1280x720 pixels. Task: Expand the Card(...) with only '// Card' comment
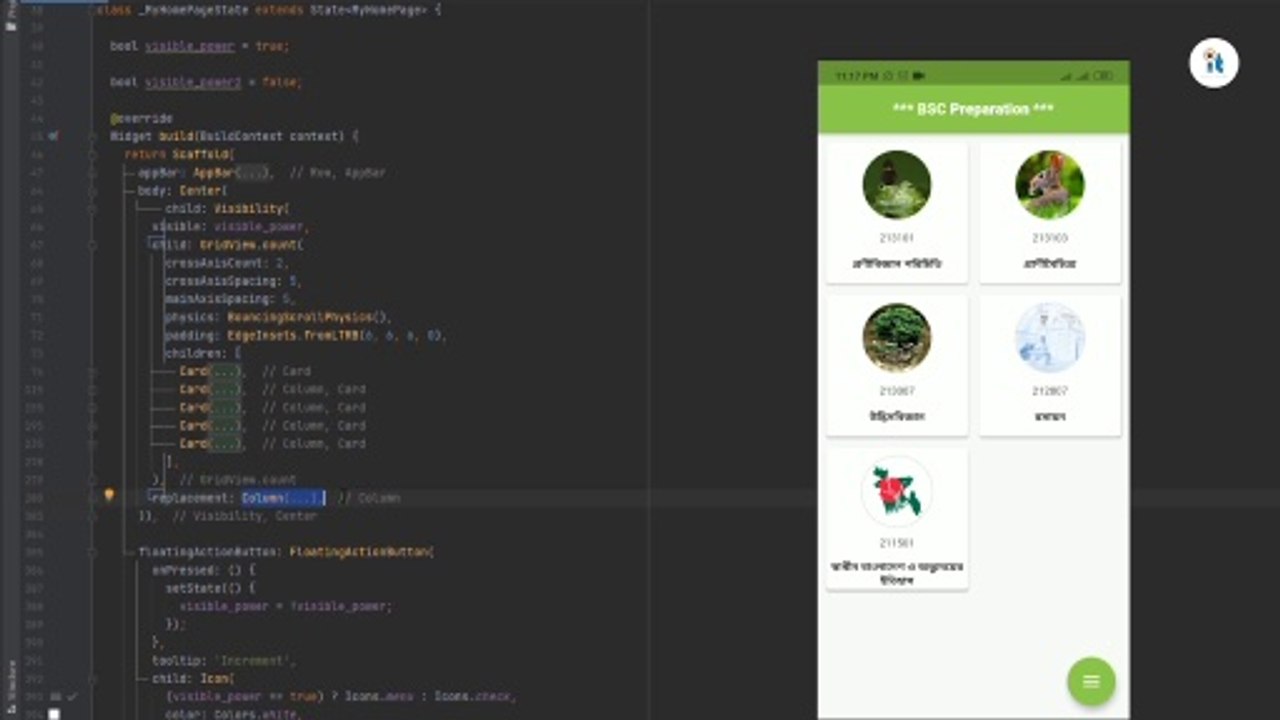tap(226, 371)
